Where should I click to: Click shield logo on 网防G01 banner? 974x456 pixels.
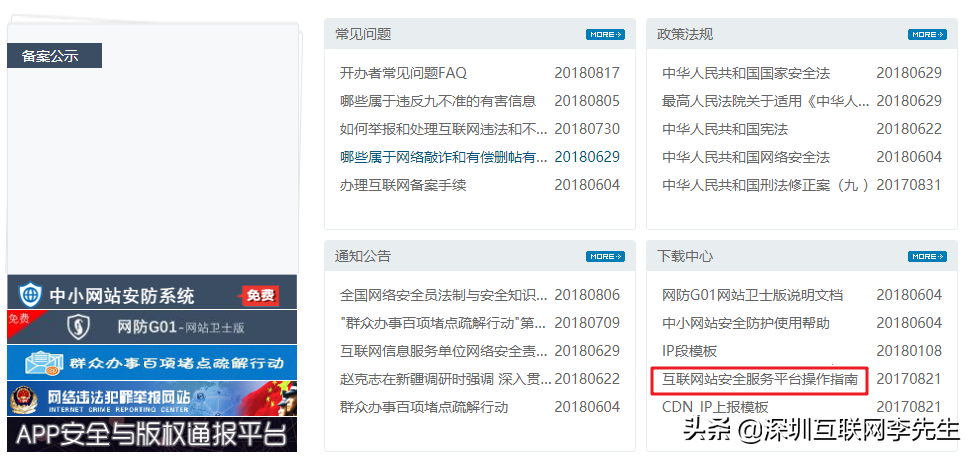(78, 327)
